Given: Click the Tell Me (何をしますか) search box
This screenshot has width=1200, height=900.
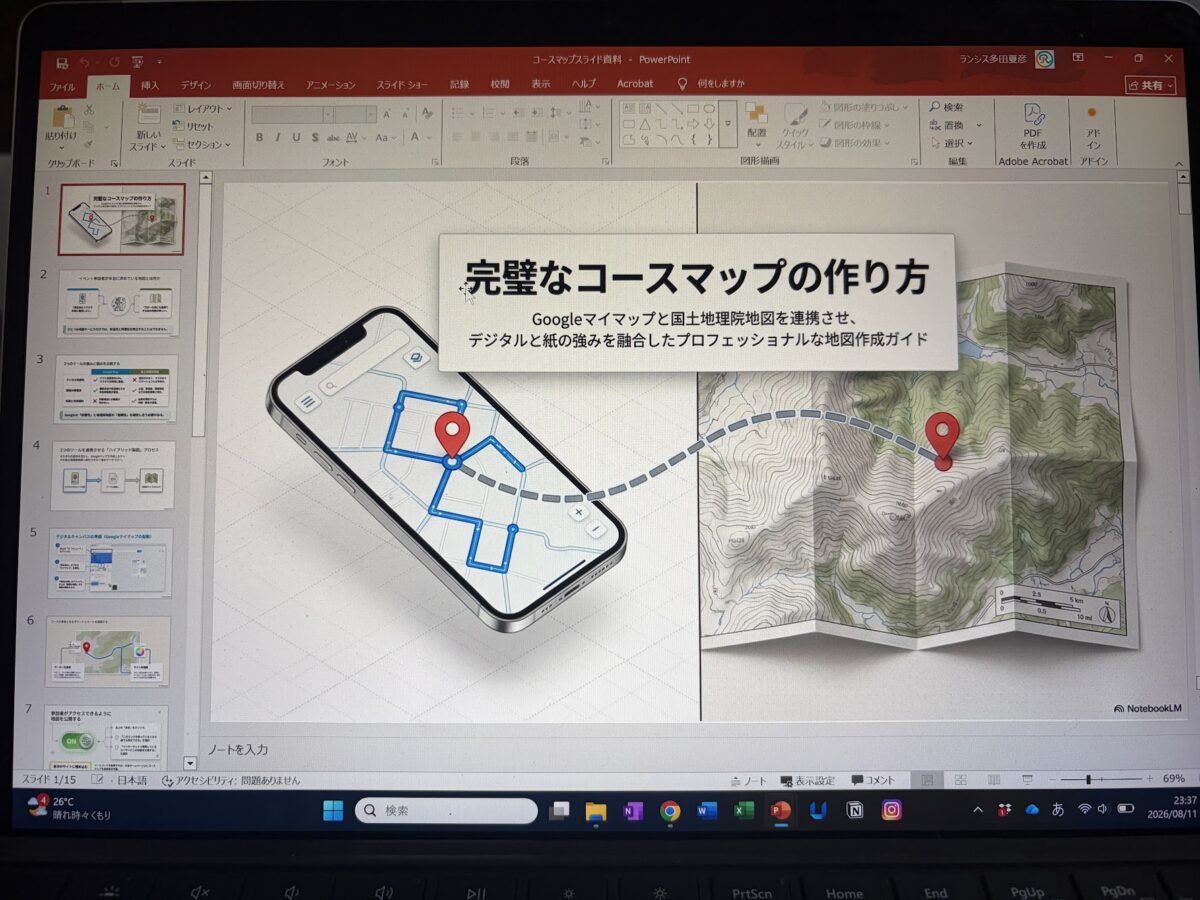Looking at the screenshot, I should coord(711,84).
